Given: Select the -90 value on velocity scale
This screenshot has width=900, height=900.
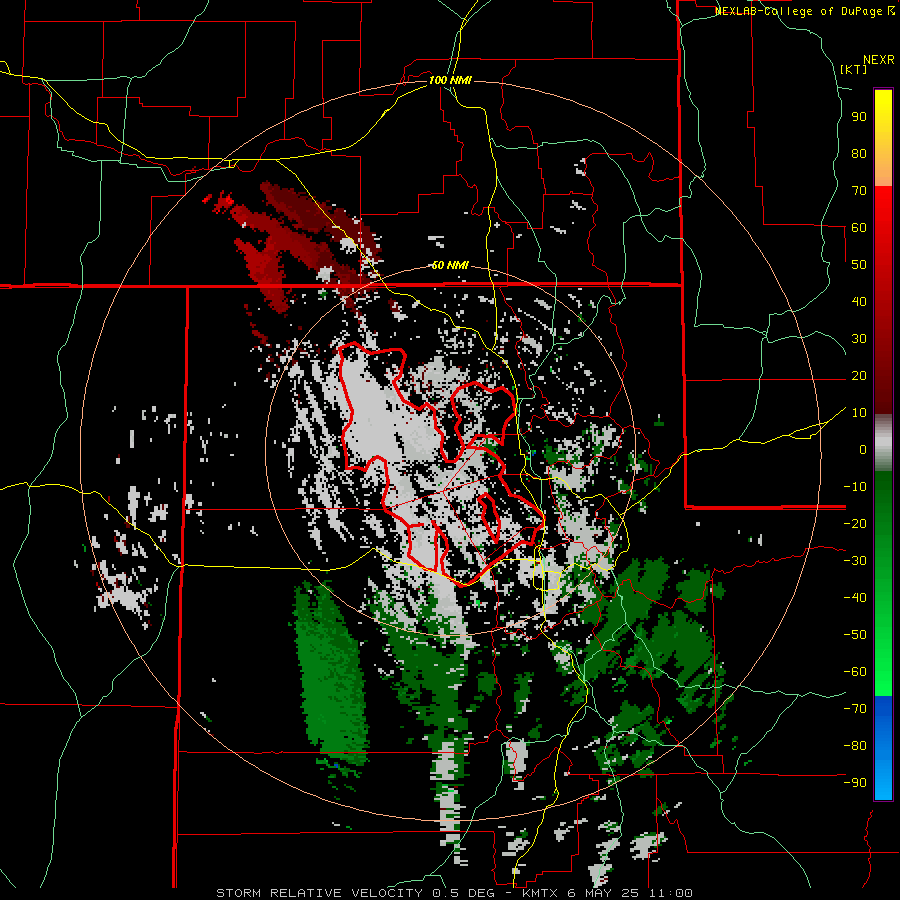Looking at the screenshot, I should 855,783.
